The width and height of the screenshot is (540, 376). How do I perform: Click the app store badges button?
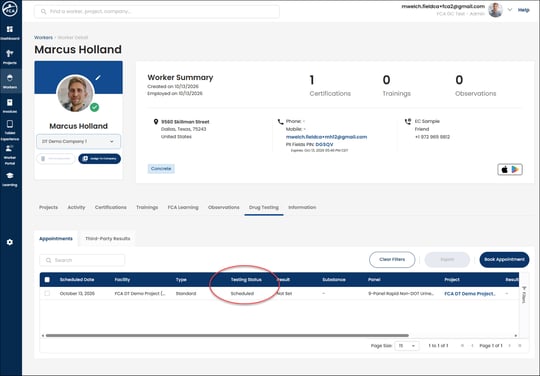click(510, 169)
